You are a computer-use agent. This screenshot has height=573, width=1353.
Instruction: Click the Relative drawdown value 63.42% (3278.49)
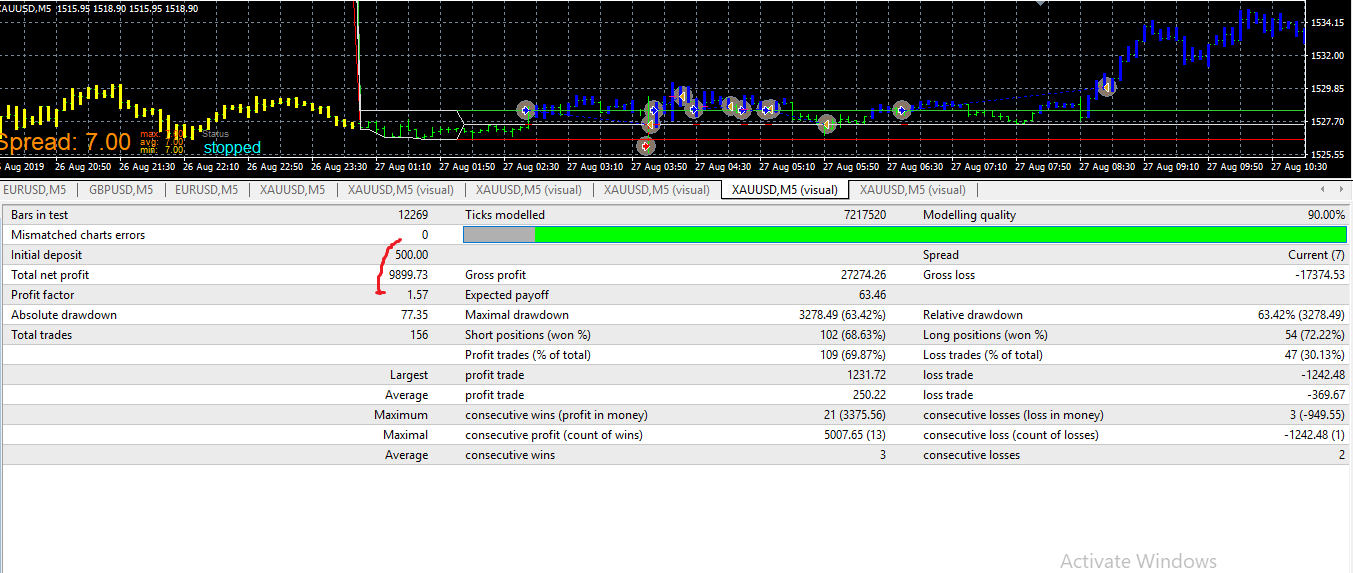click(x=1301, y=315)
